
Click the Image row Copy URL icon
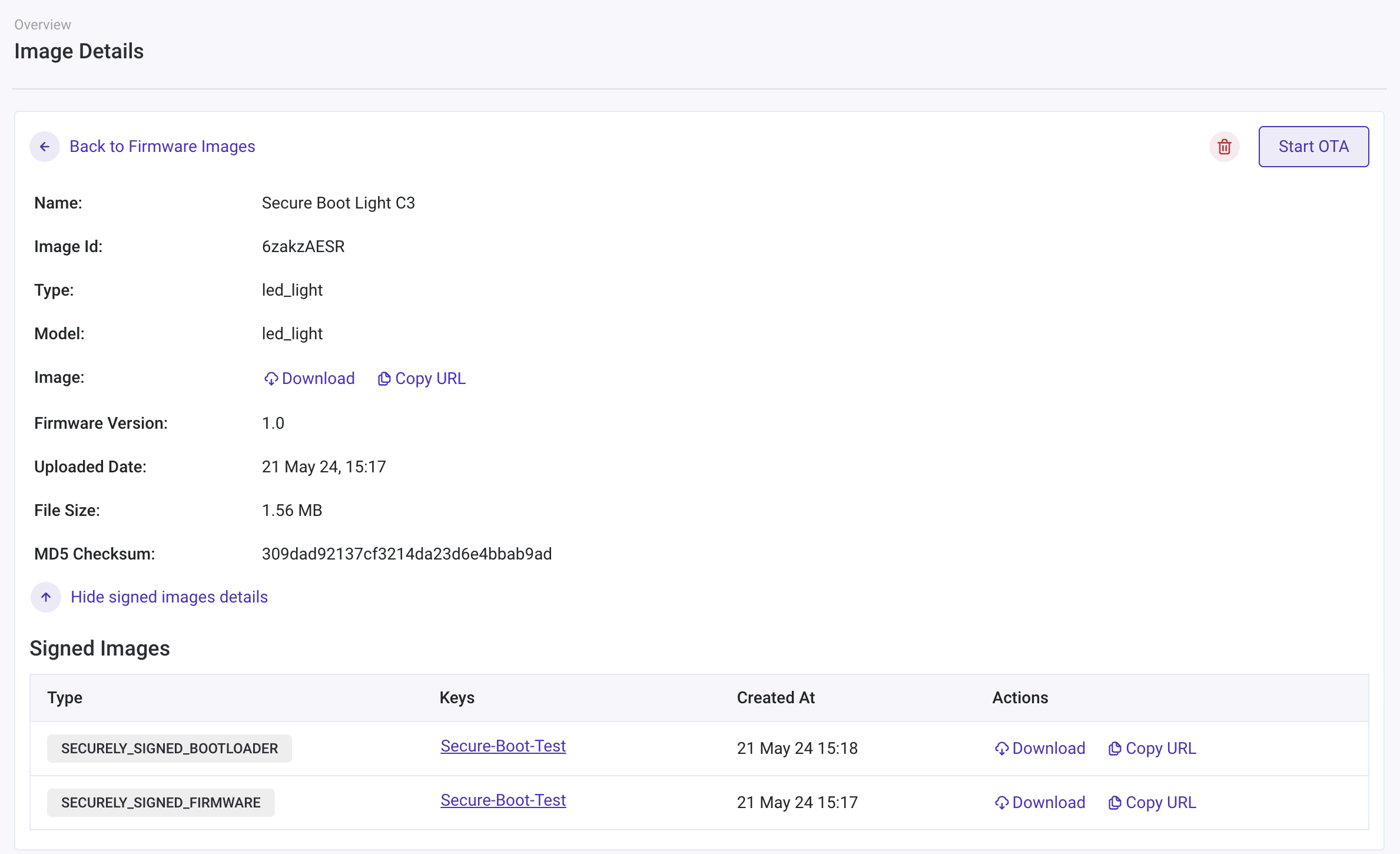pos(384,379)
